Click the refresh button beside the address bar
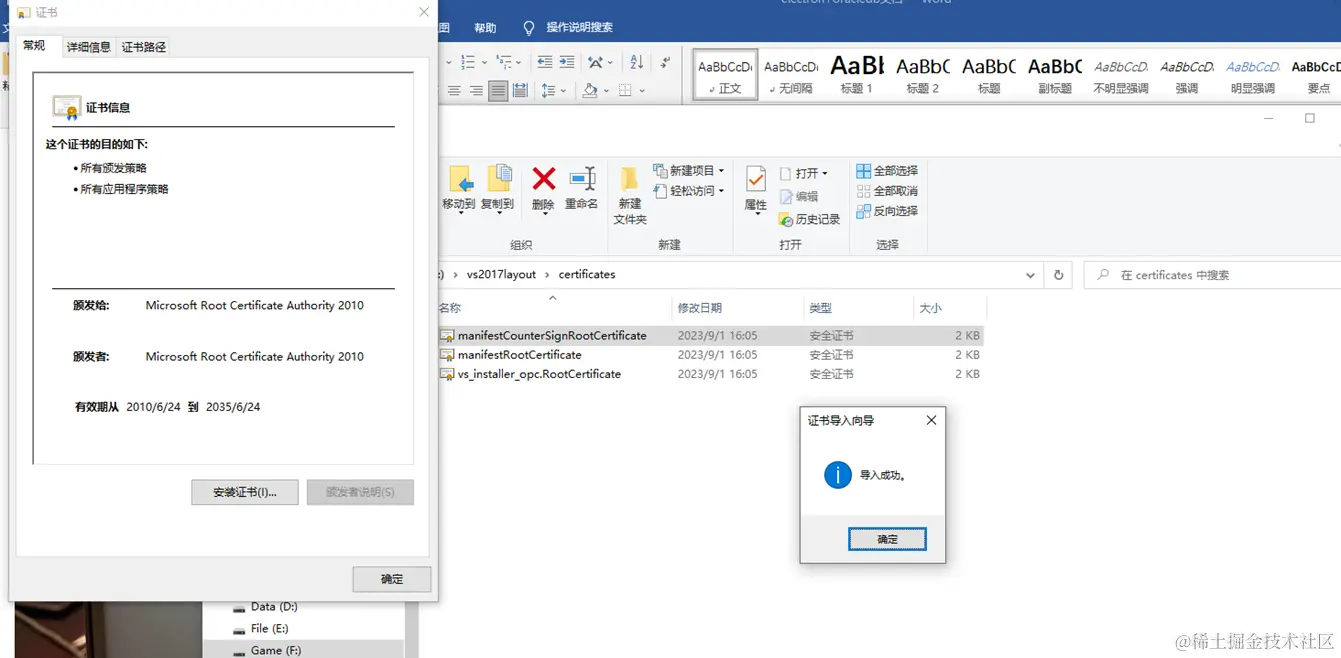 [x=1059, y=275]
